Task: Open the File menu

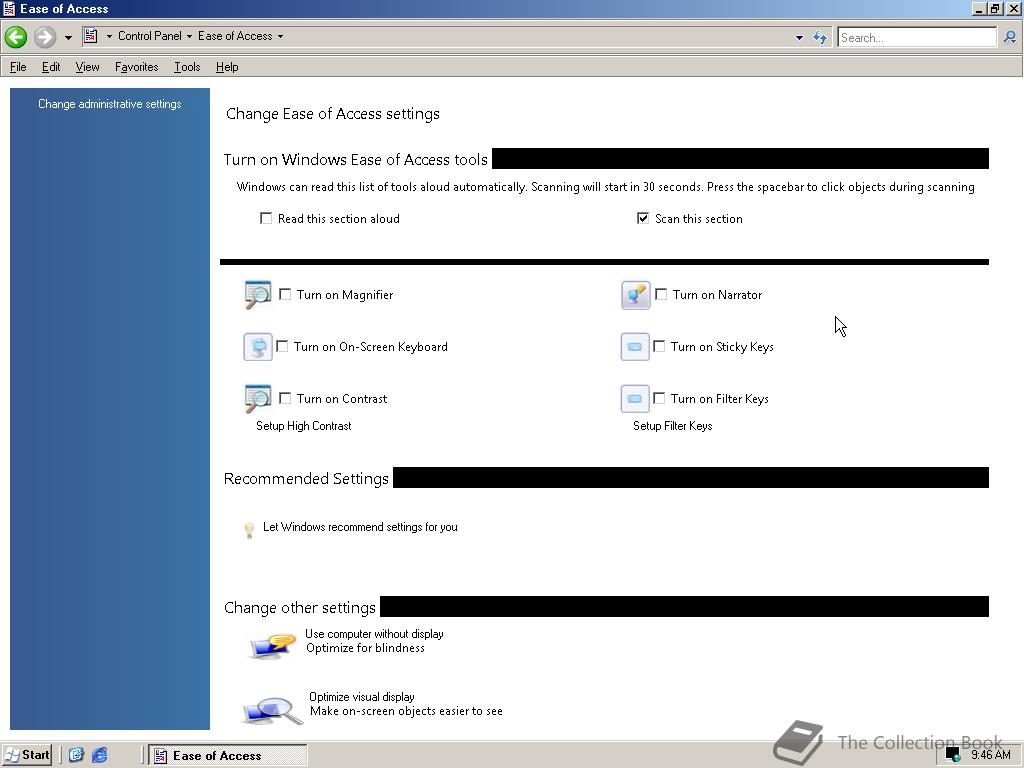Action: [18, 67]
